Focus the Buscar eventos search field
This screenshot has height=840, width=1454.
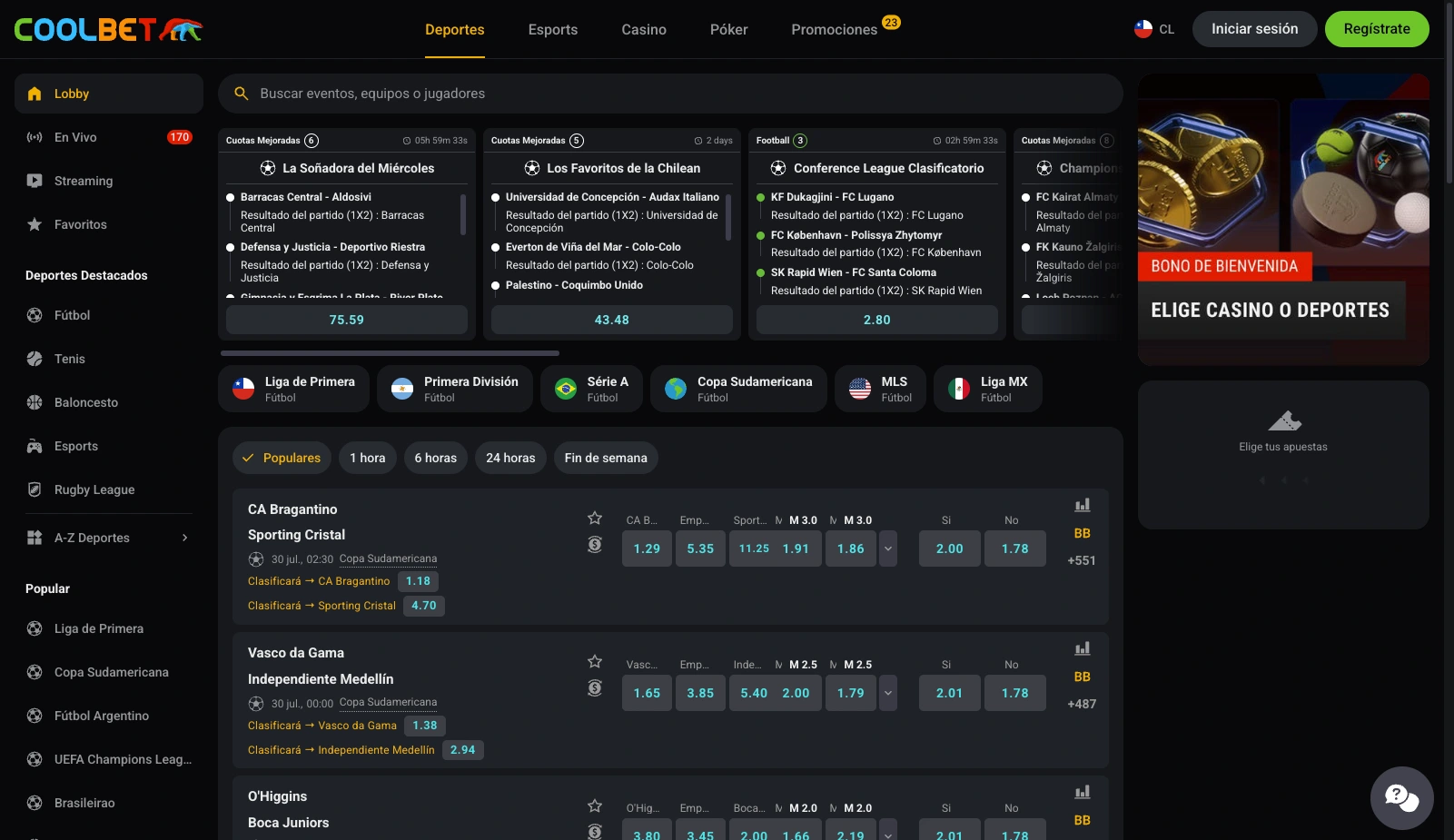point(670,94)
